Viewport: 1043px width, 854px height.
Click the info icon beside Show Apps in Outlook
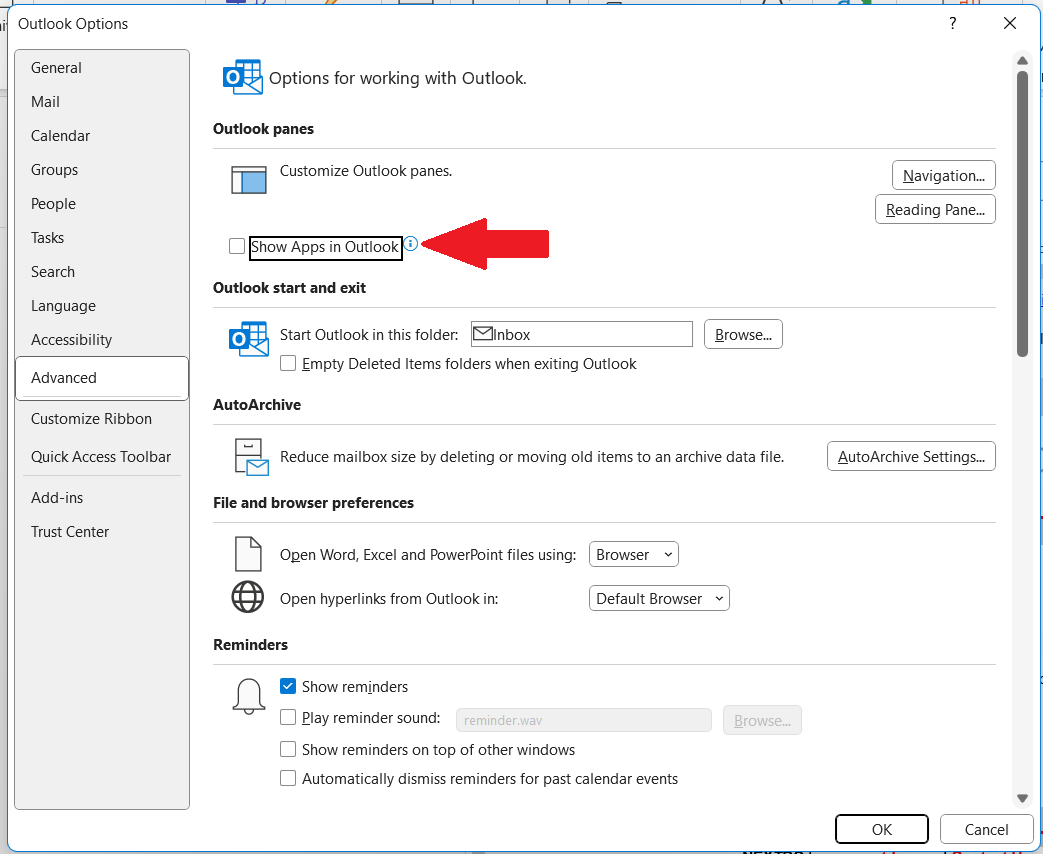click(x=411, y=243)
